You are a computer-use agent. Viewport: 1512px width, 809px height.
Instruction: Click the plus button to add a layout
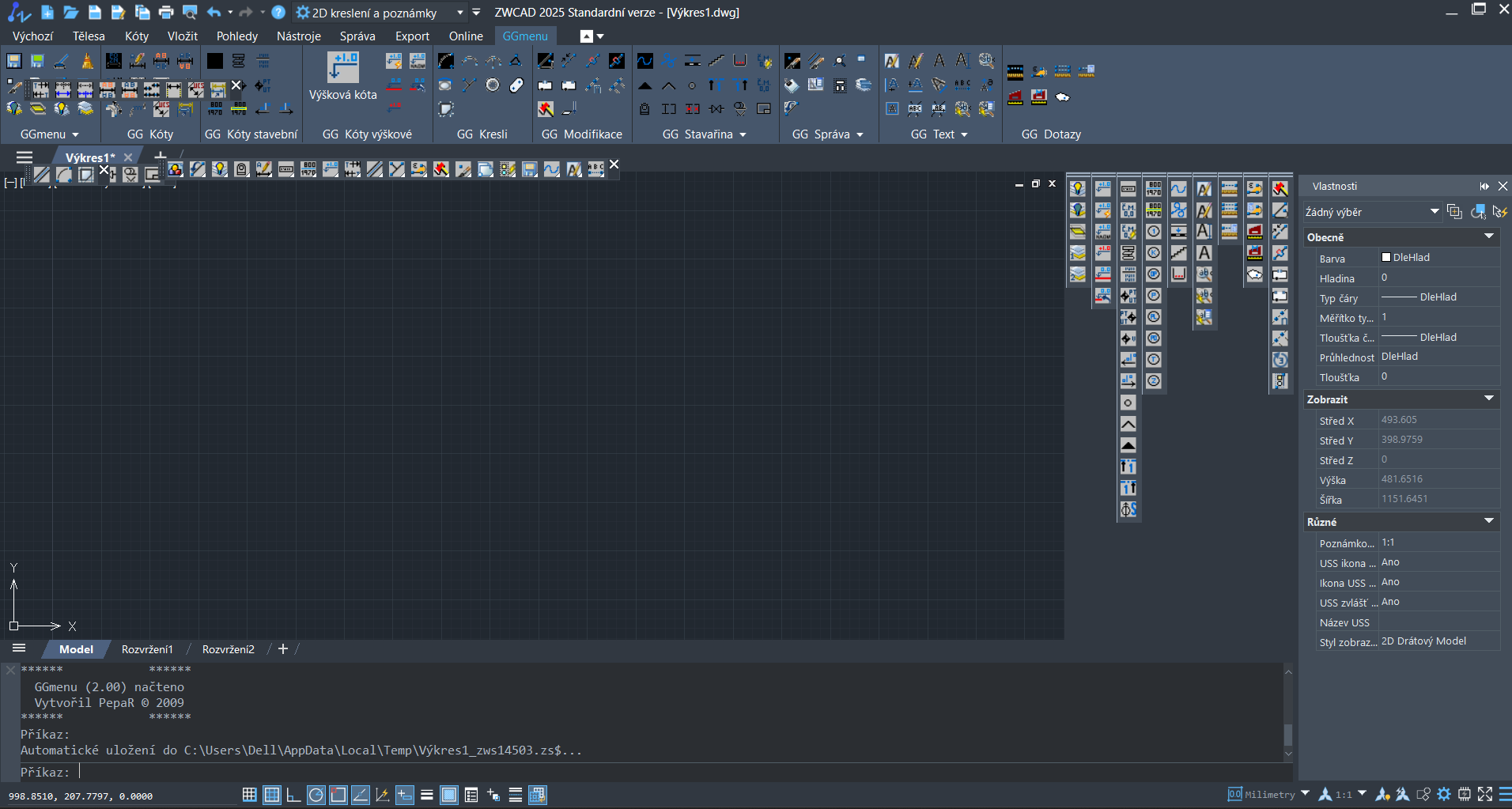point(282,648)
